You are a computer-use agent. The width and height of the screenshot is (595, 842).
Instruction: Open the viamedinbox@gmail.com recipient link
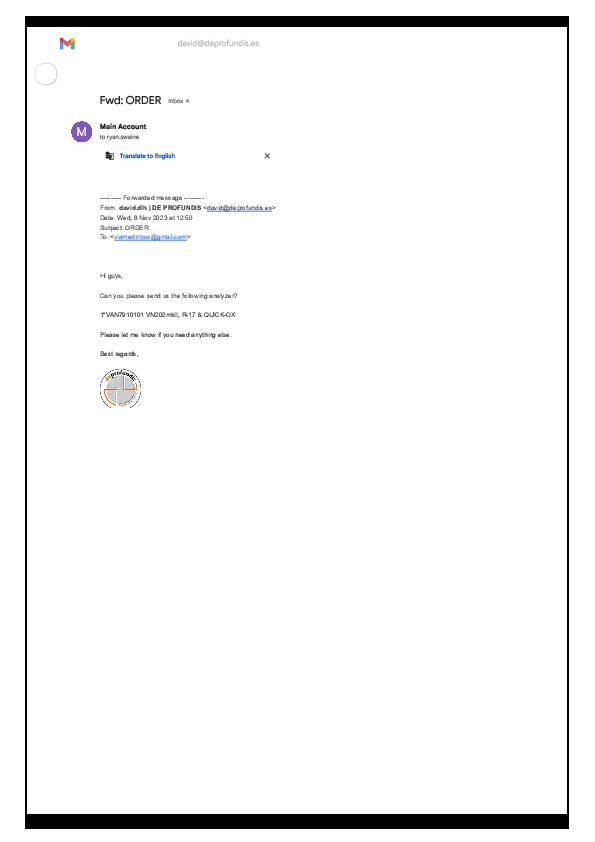(x=150, y=237)
